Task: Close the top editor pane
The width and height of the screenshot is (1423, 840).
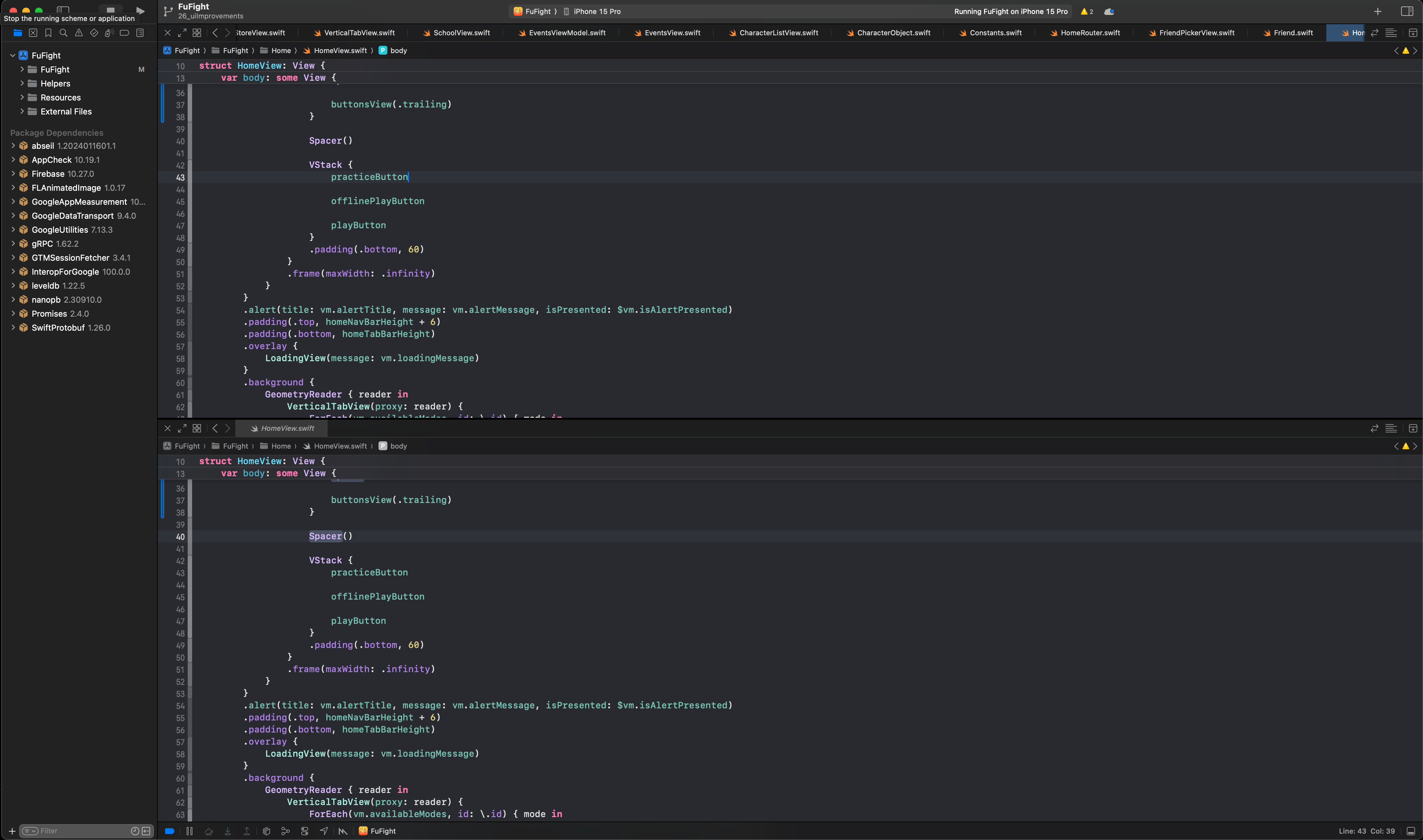Action: point(168,33)
